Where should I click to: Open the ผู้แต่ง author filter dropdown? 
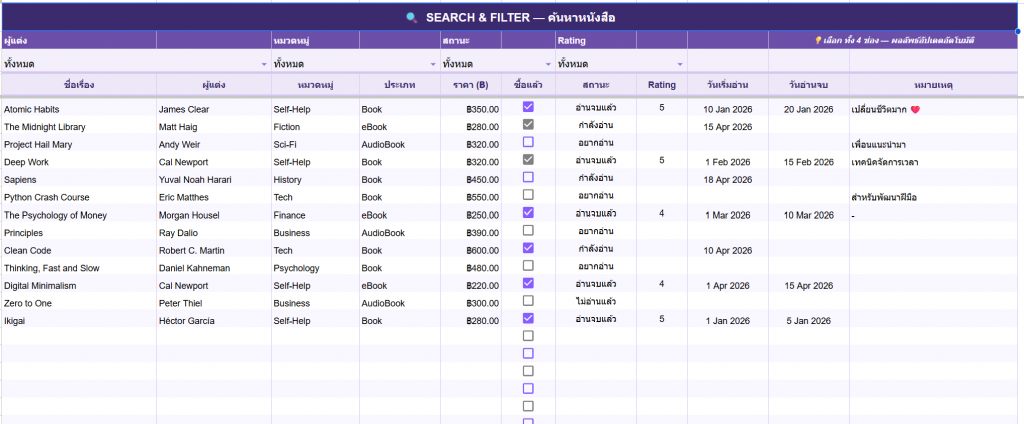264,64
